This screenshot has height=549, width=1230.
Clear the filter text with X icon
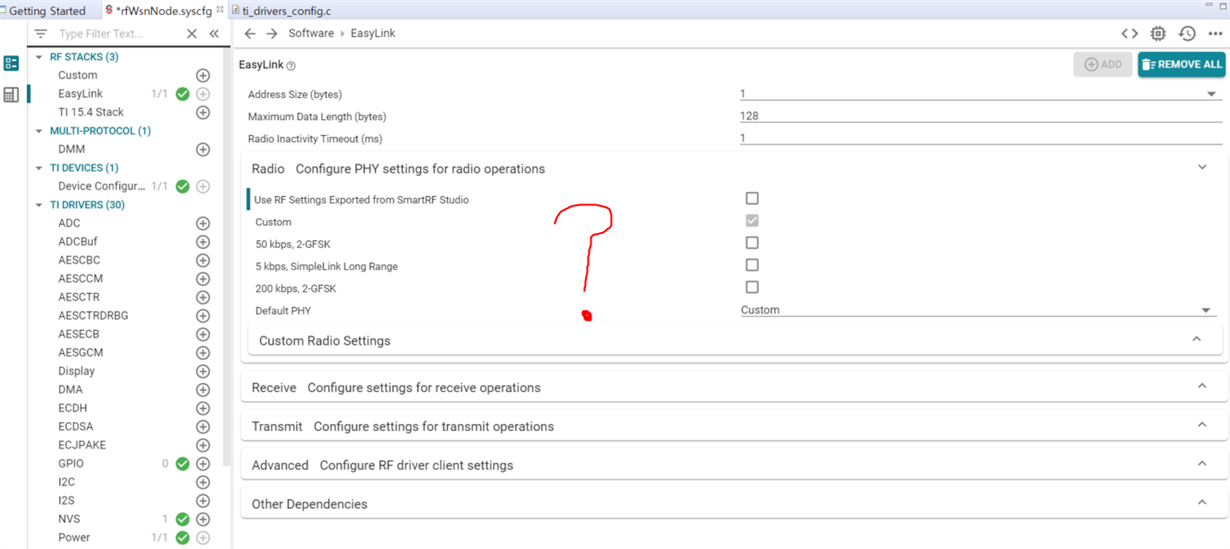click(x=192, y=33)
